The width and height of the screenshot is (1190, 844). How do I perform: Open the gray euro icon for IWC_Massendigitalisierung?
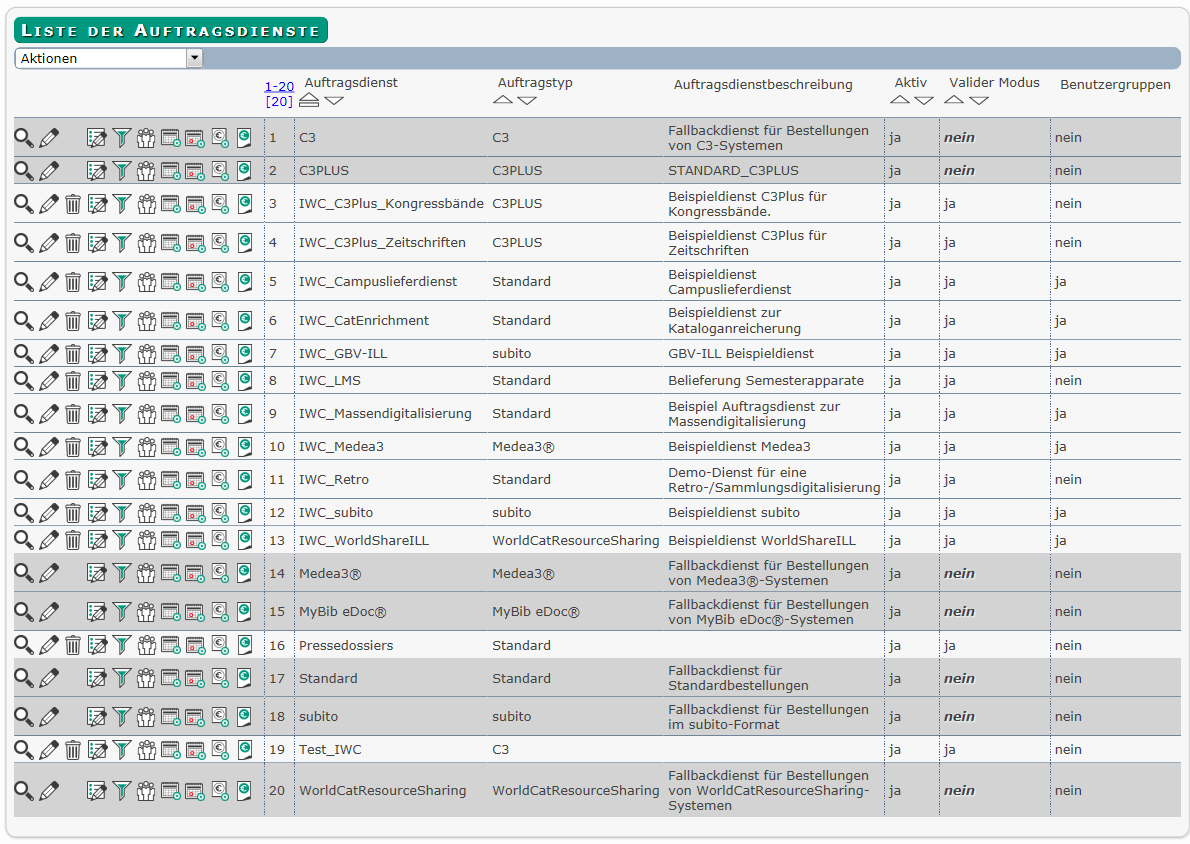(220, 414)
